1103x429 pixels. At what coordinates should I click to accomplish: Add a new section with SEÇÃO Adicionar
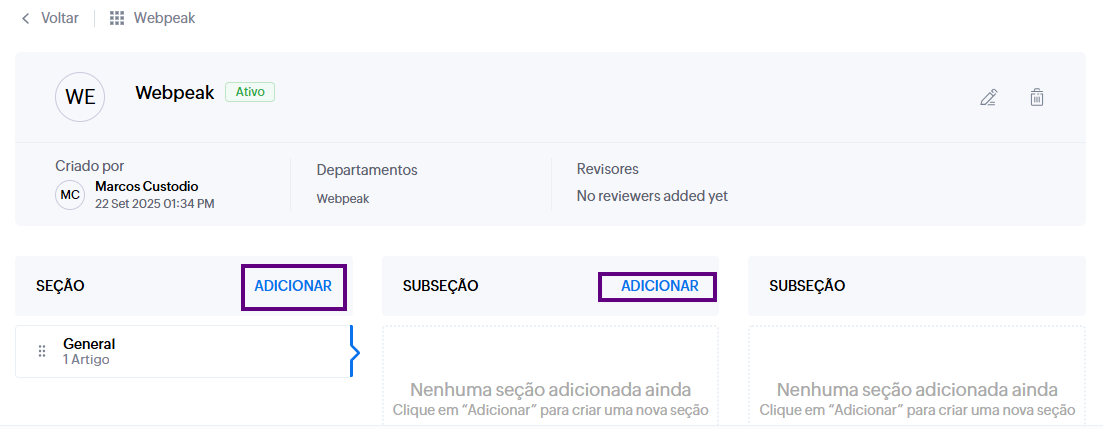pyautogui.click(x=293, y=286)
